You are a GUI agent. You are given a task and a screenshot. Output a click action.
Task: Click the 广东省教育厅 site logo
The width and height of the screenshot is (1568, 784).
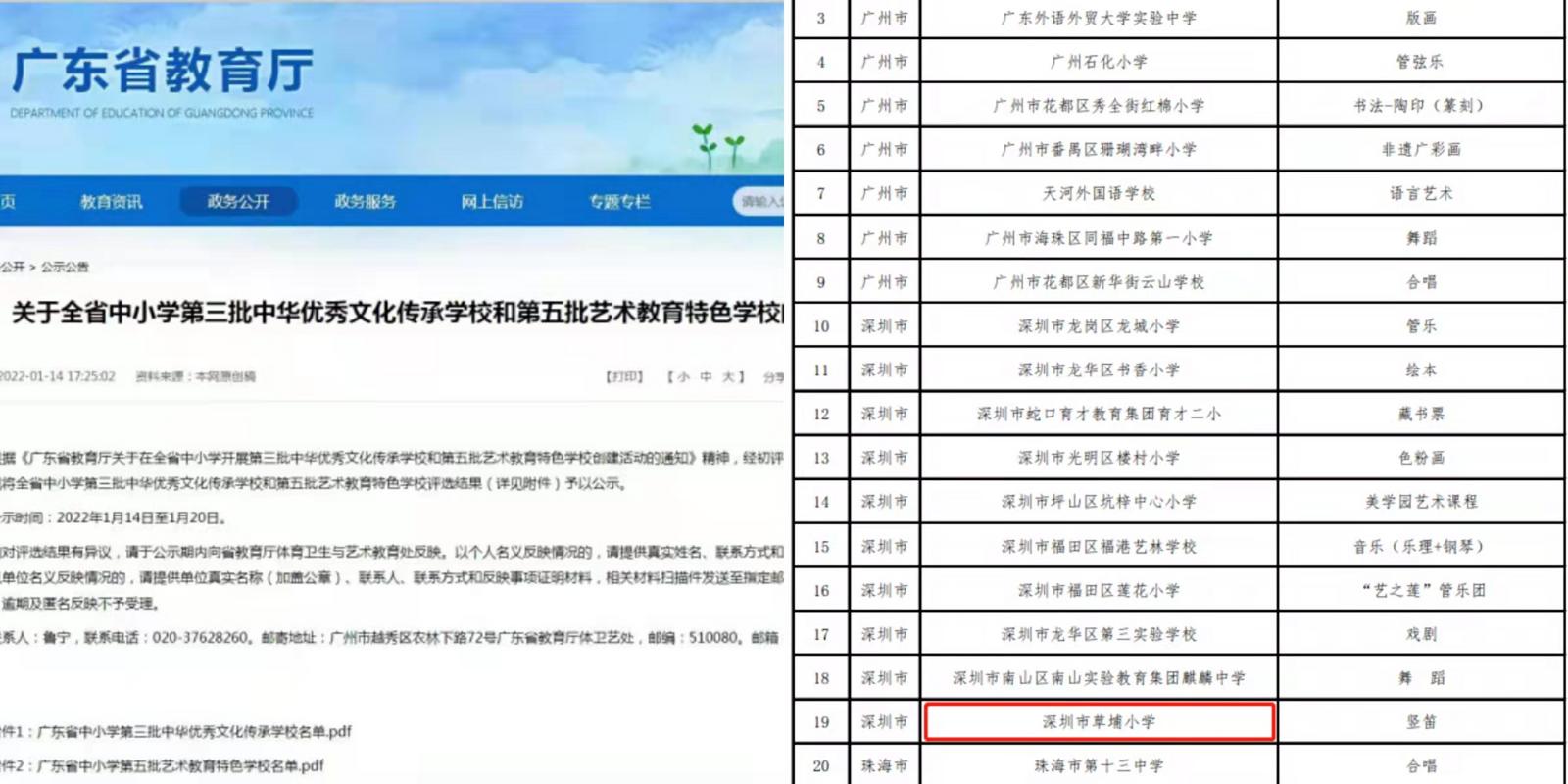pos(162,81)
